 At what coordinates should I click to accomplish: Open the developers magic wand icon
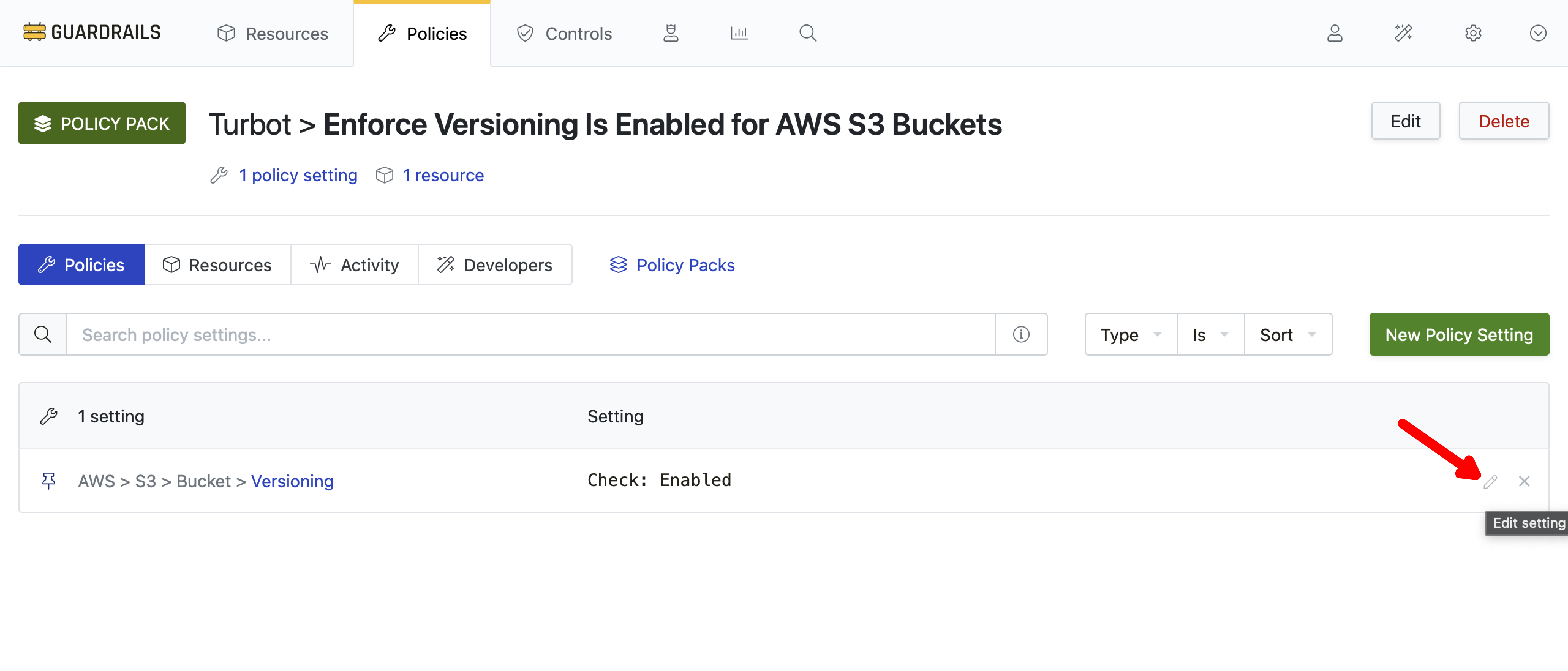pyautogui.click(x=1403, y=33)
